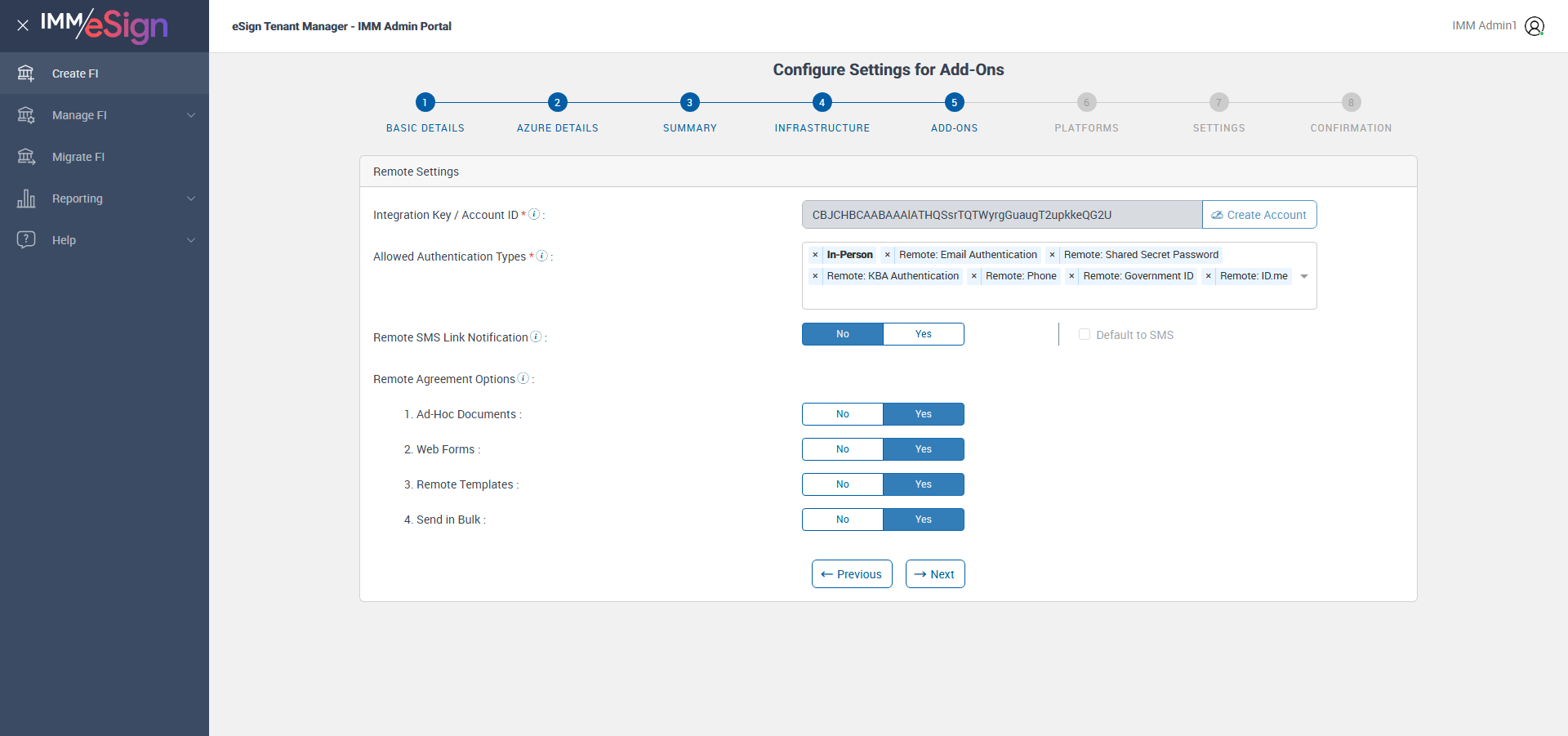Expand the Reporting submenu chevron
Viewport: 1568px width, 736px height.
coord(191,198)
